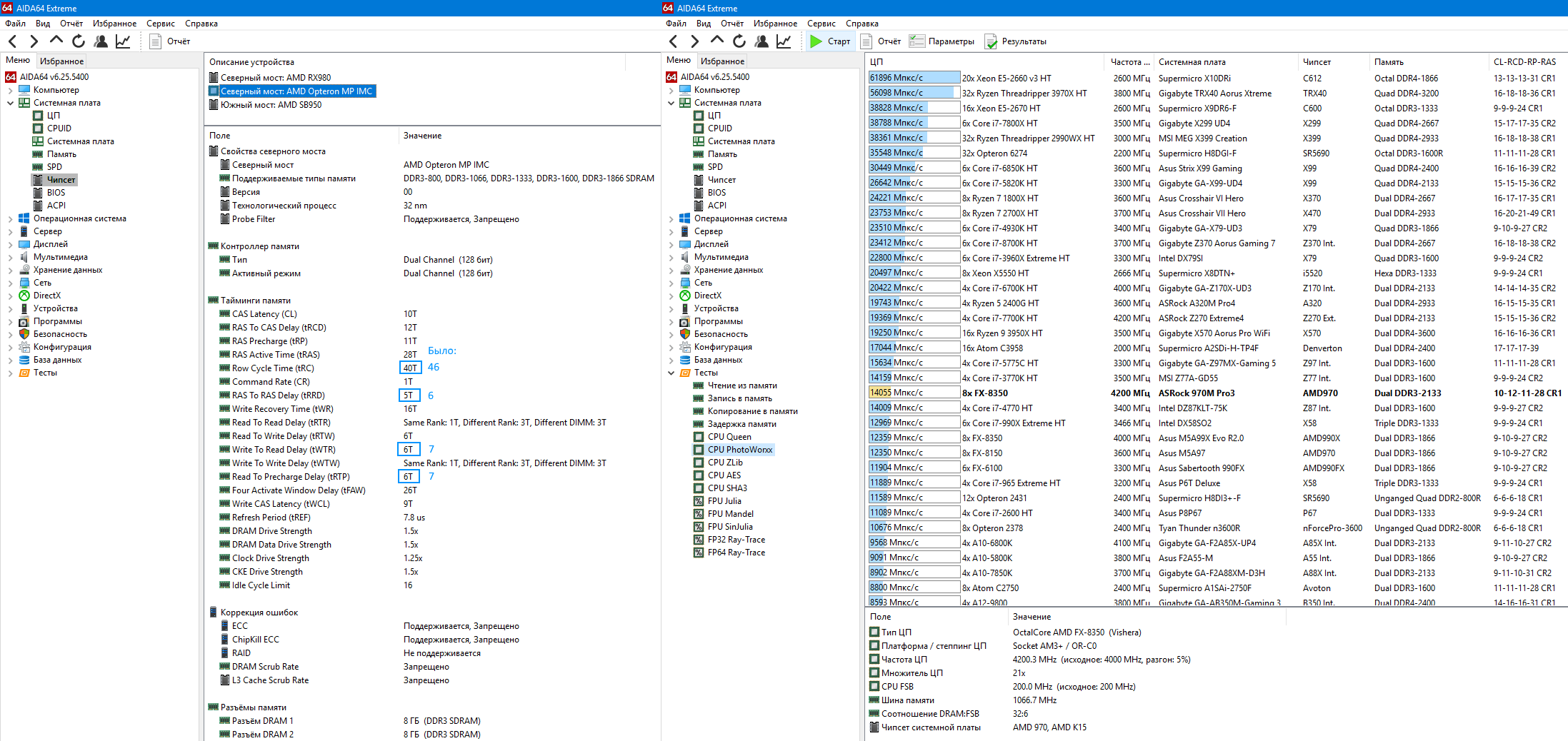This screenshot has width=1568, height=741.
Task: Select the FPU Julia benchmark icon in right window
Action: pyautogui.click(x=699, y=501)
